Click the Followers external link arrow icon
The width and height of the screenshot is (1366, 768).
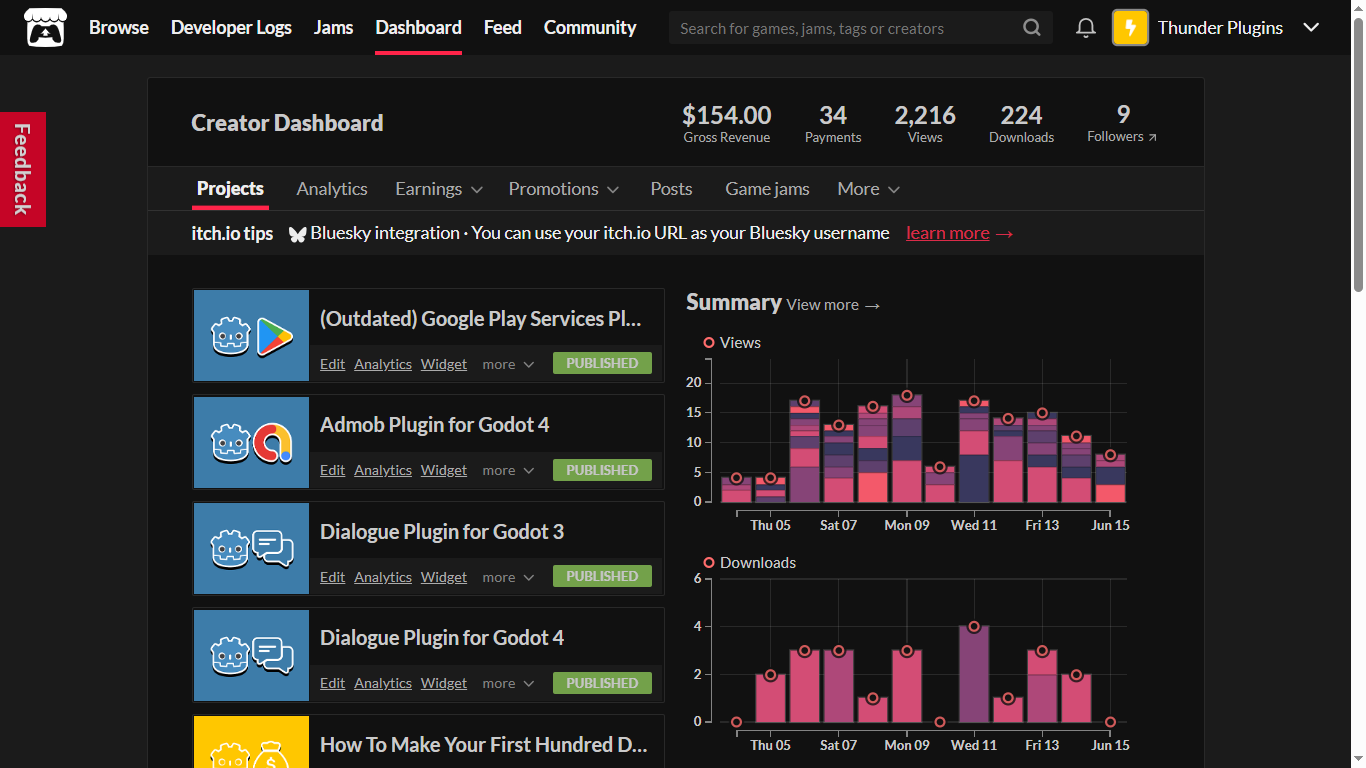pyautogui.click(x=1152, y=138)
